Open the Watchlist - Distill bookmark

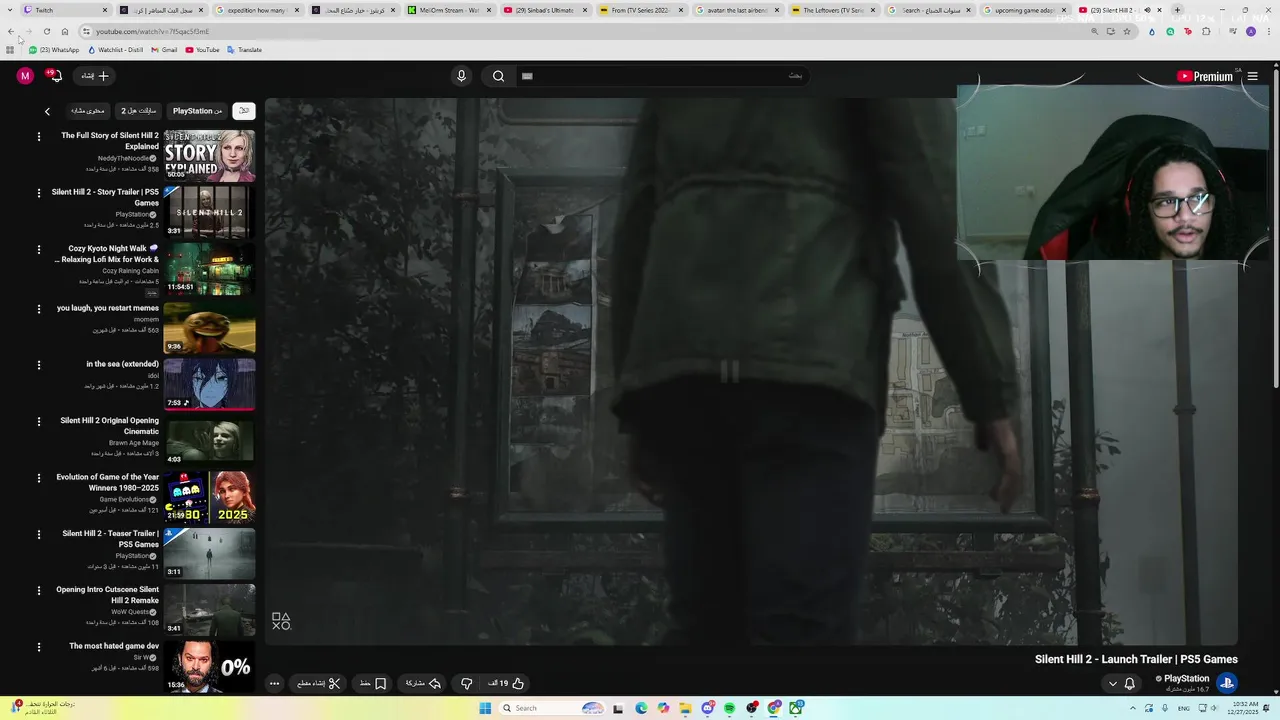(x=115, y=49)
